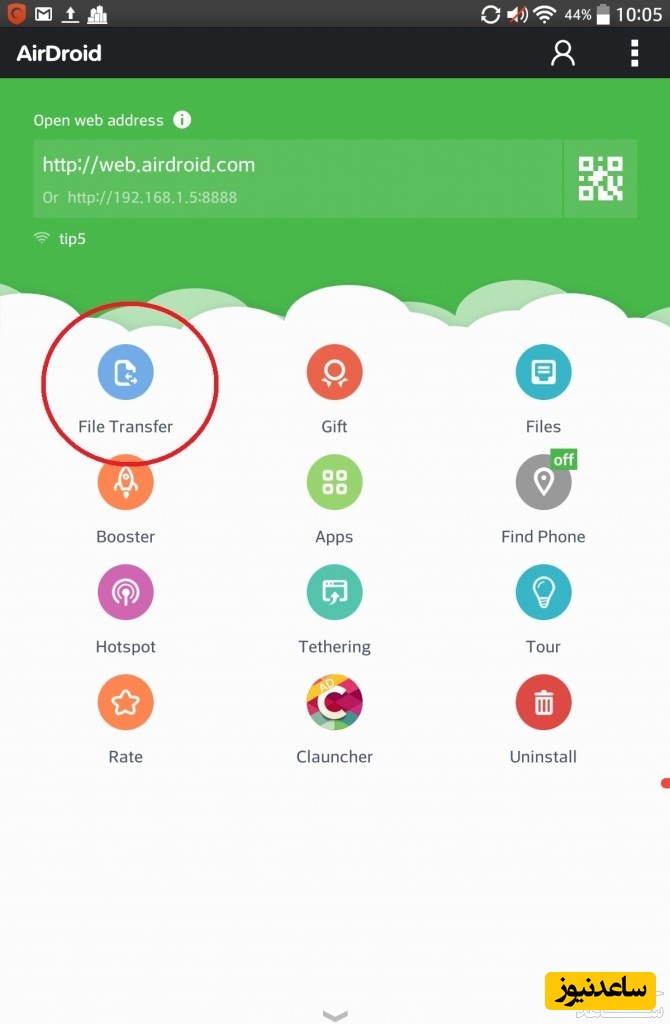
Task: Toggle the Find Phone off badge
Action: point(564,460)
